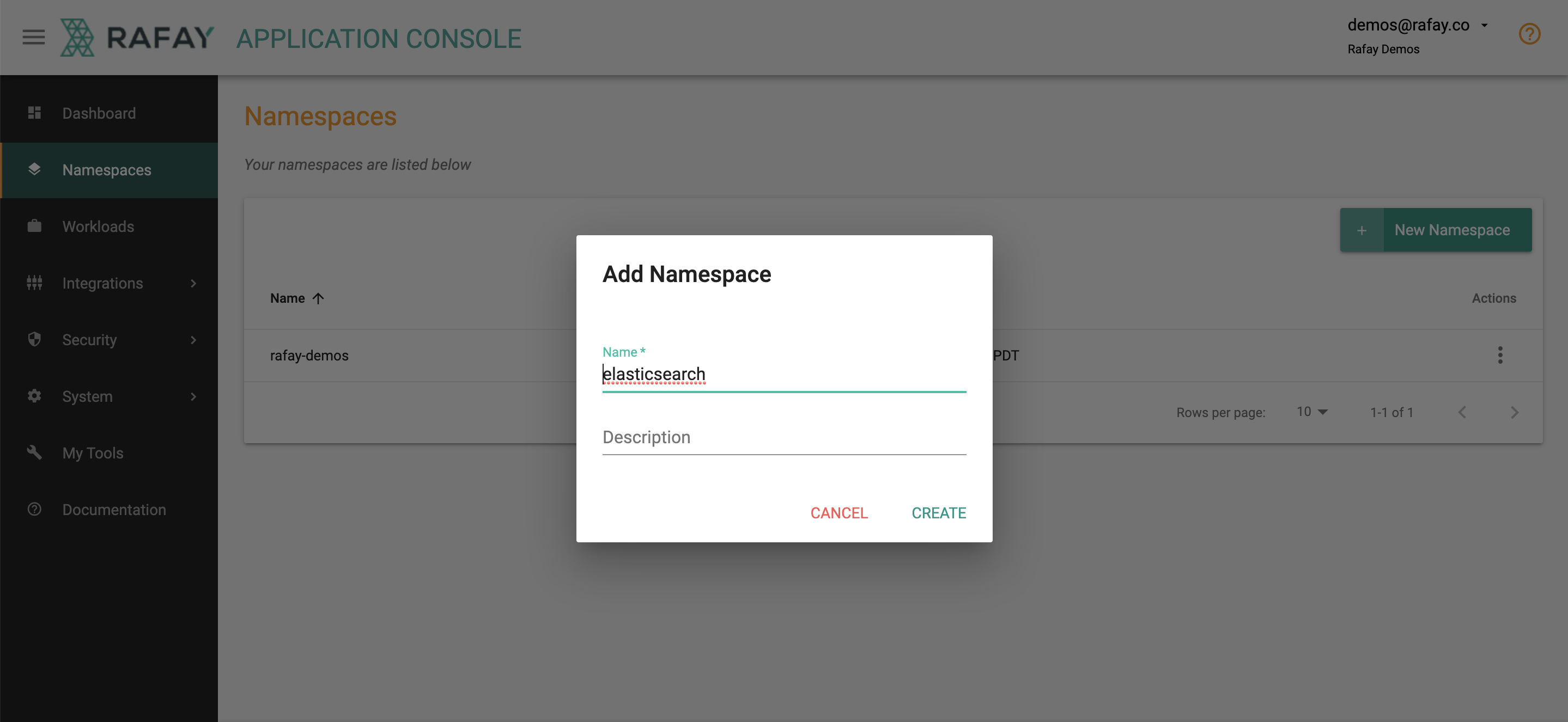Expand the System submenu chevron
1568x722 pixels.
coord(193,396)
